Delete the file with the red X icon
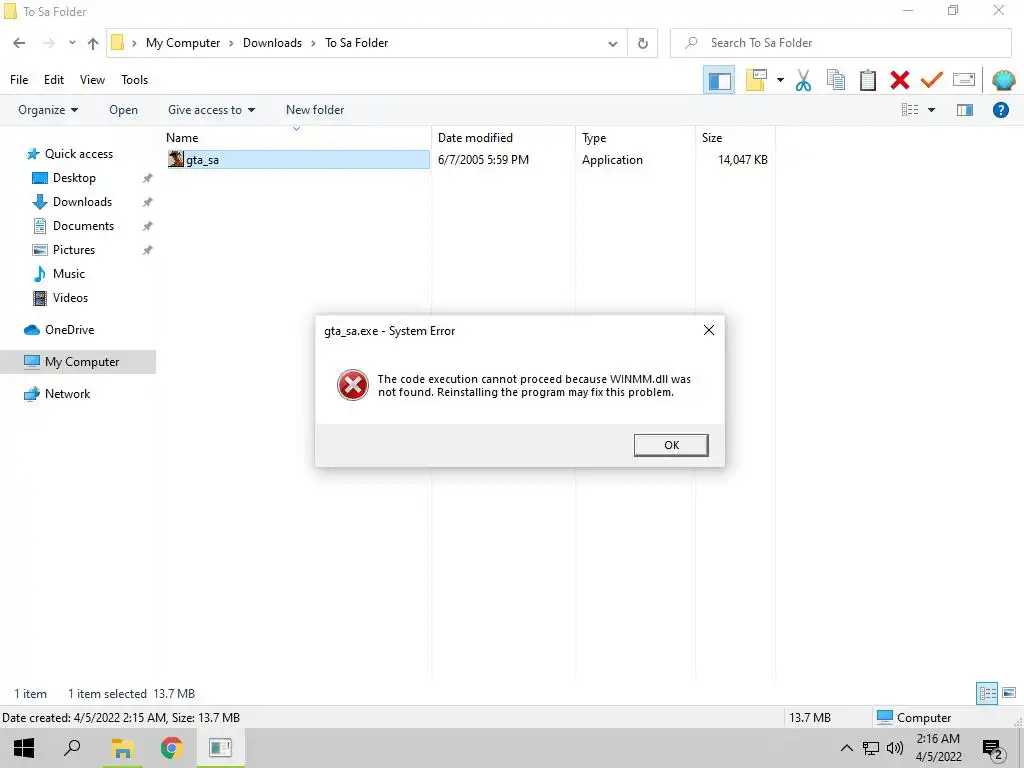Image resolution: width=1024 pixels, height=768 pixels. pyautogui.click(x=899, y=80)
